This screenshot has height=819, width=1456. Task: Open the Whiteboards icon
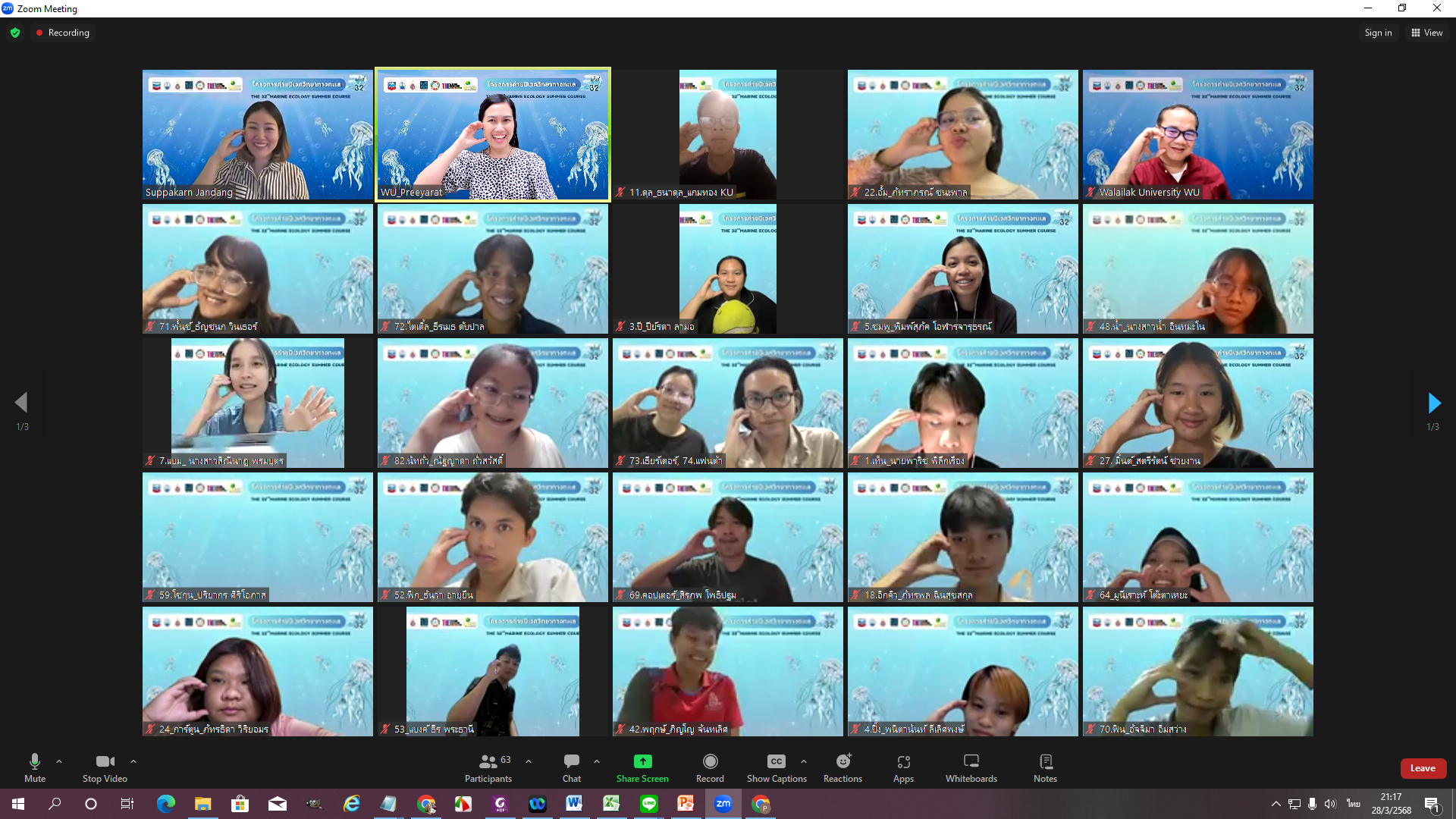tap(971, 761)
